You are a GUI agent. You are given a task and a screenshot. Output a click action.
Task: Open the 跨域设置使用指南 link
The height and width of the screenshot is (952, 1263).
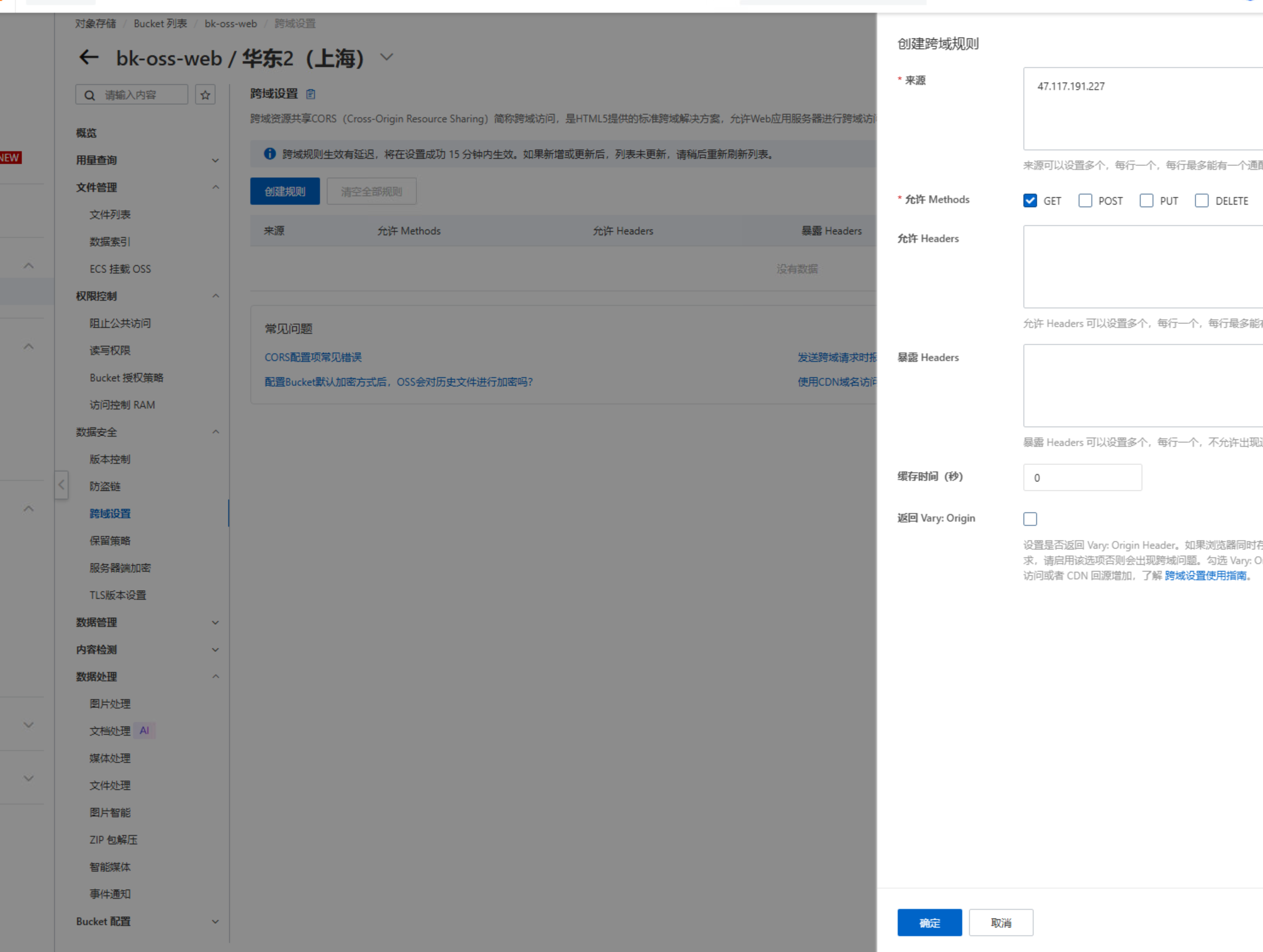click(x=1205, y=575)
